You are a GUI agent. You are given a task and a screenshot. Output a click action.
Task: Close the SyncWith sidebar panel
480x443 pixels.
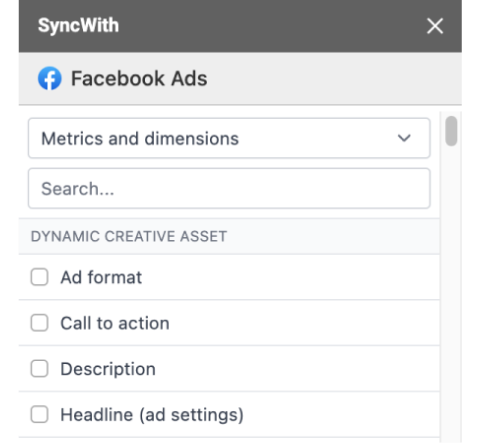point(435,26)
